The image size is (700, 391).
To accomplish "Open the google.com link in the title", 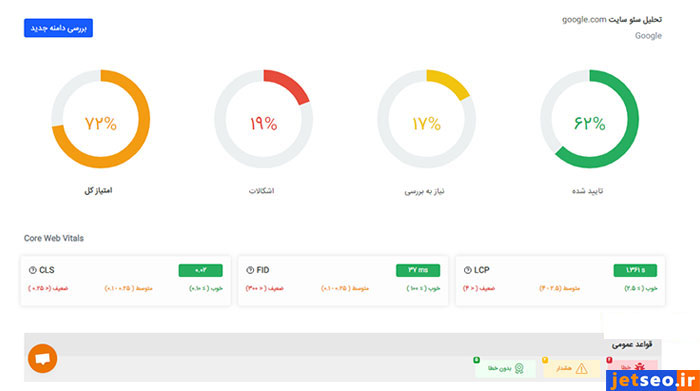I will (584, 20).
